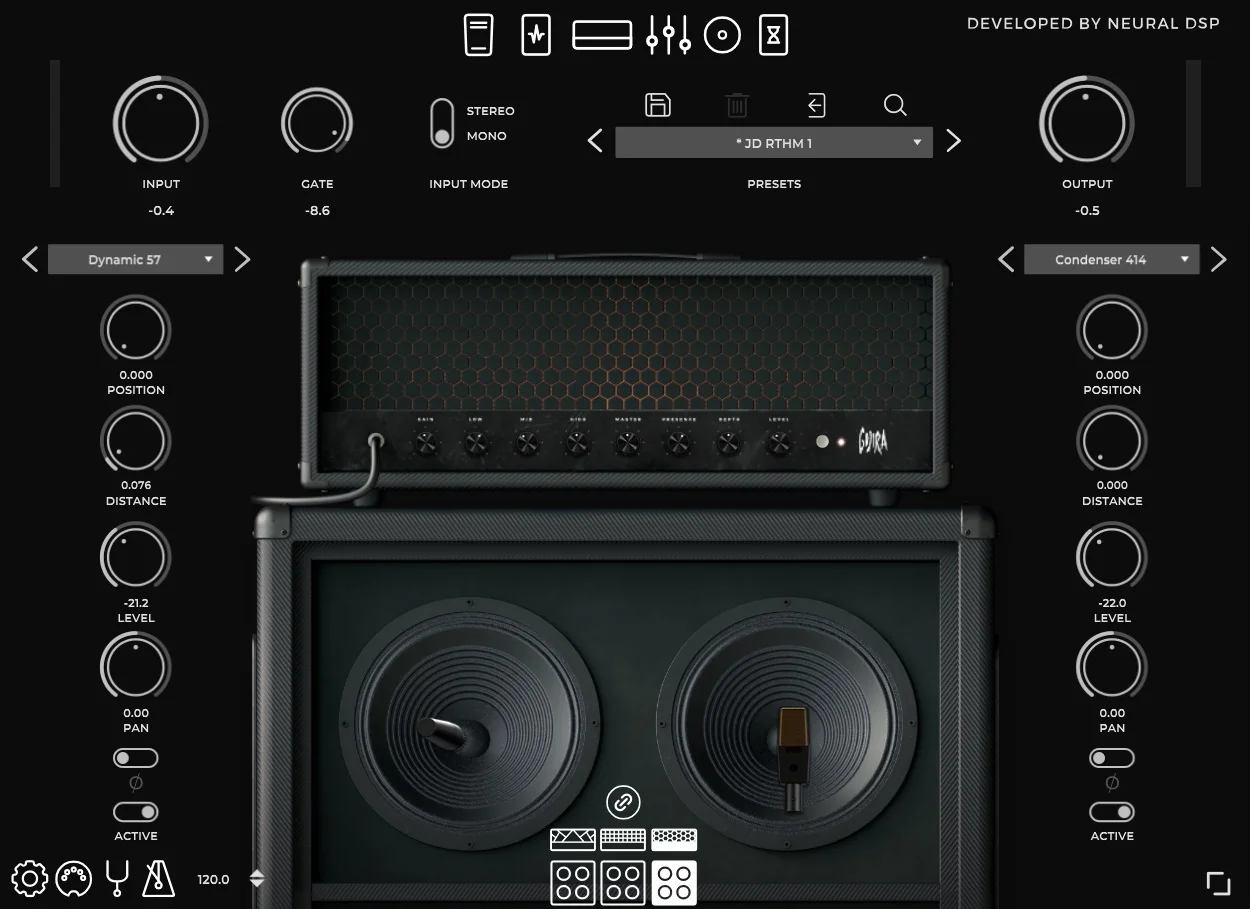The width and height of the screenshot is (1250, 909).
Task: Select the third highlighted cabinet icon
Action: pyautogui.click(x=674, y=883)
